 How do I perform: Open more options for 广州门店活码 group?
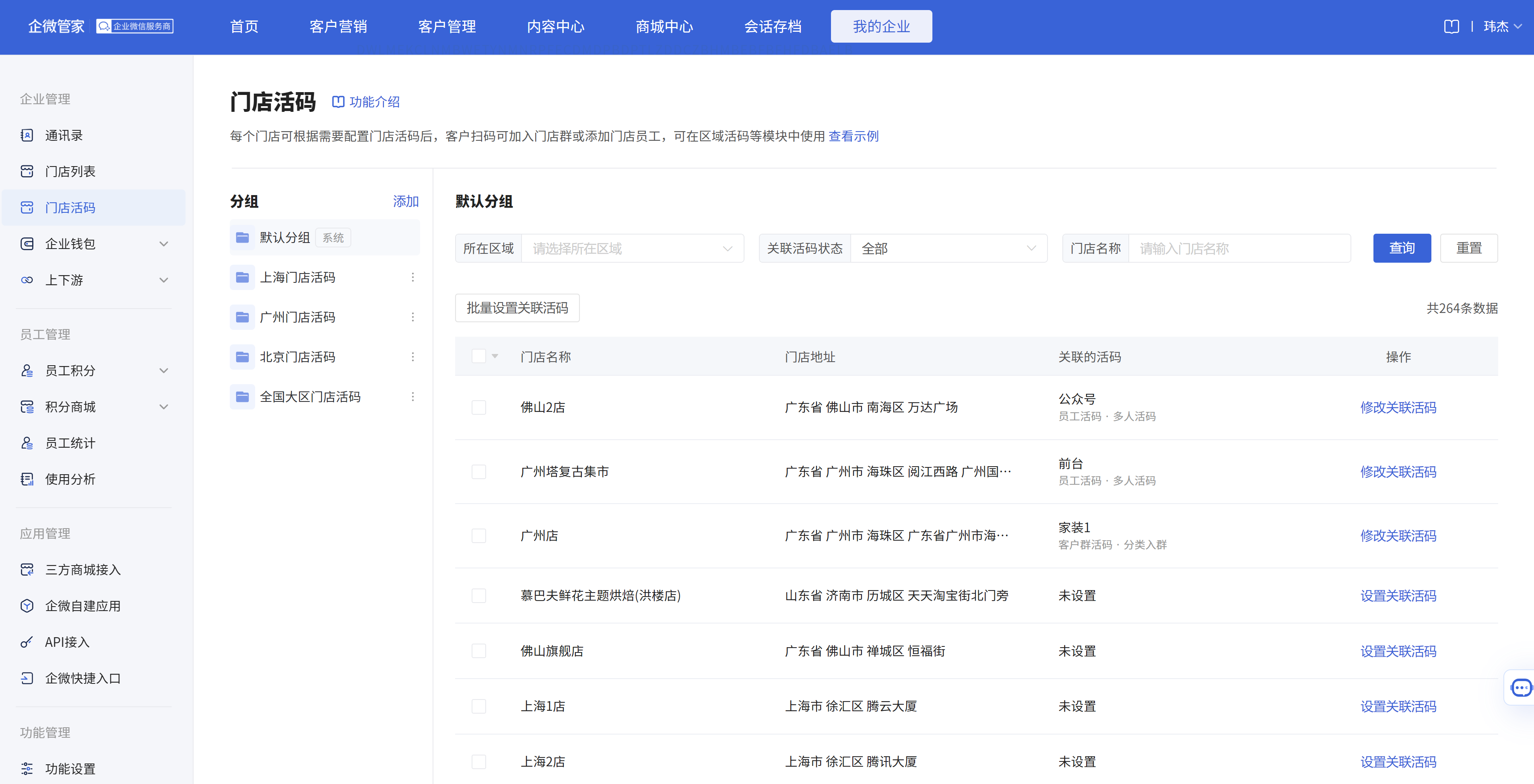(413, 317)
